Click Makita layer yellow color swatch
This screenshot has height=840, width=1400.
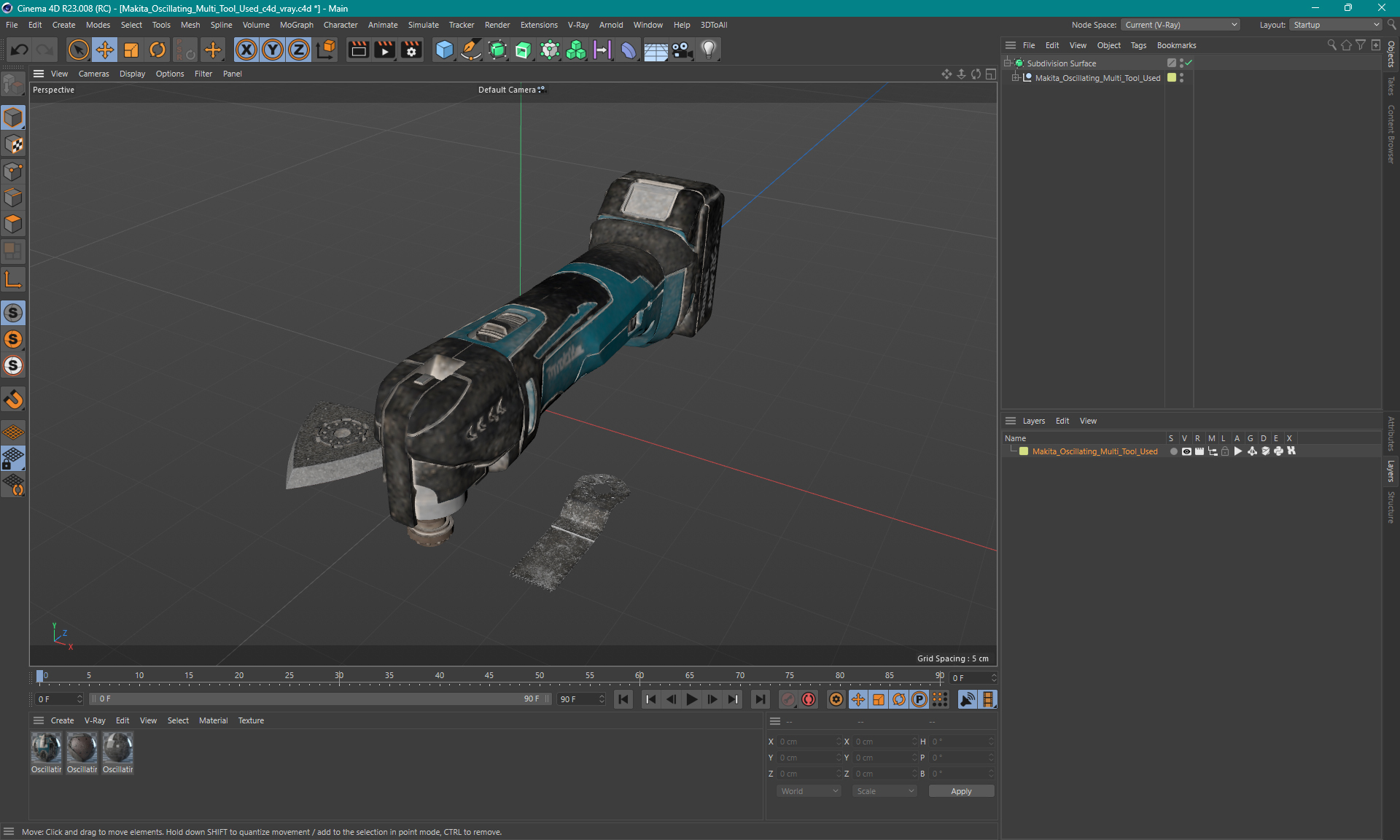(1024, 451)
